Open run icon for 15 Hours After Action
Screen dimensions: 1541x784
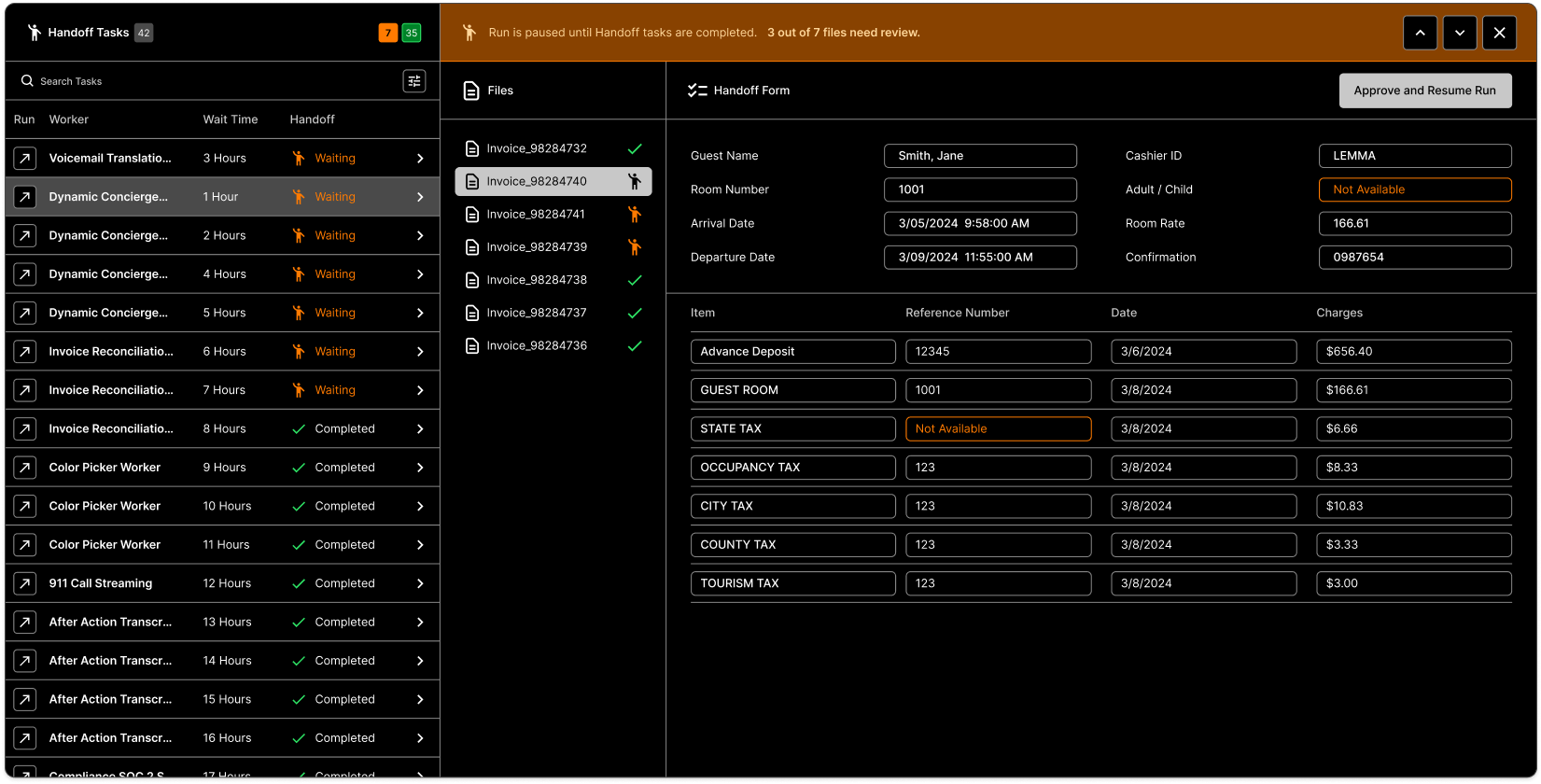coord(25,699)
